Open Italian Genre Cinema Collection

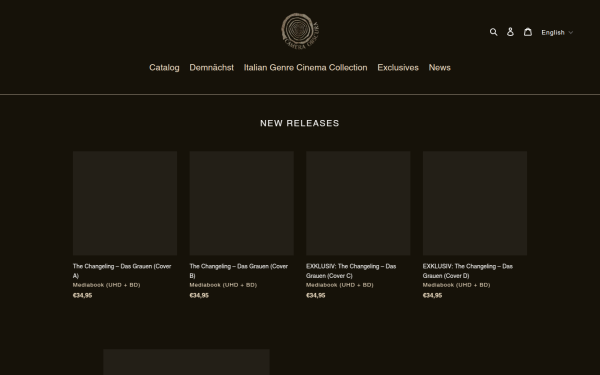[x=305, y=68]
